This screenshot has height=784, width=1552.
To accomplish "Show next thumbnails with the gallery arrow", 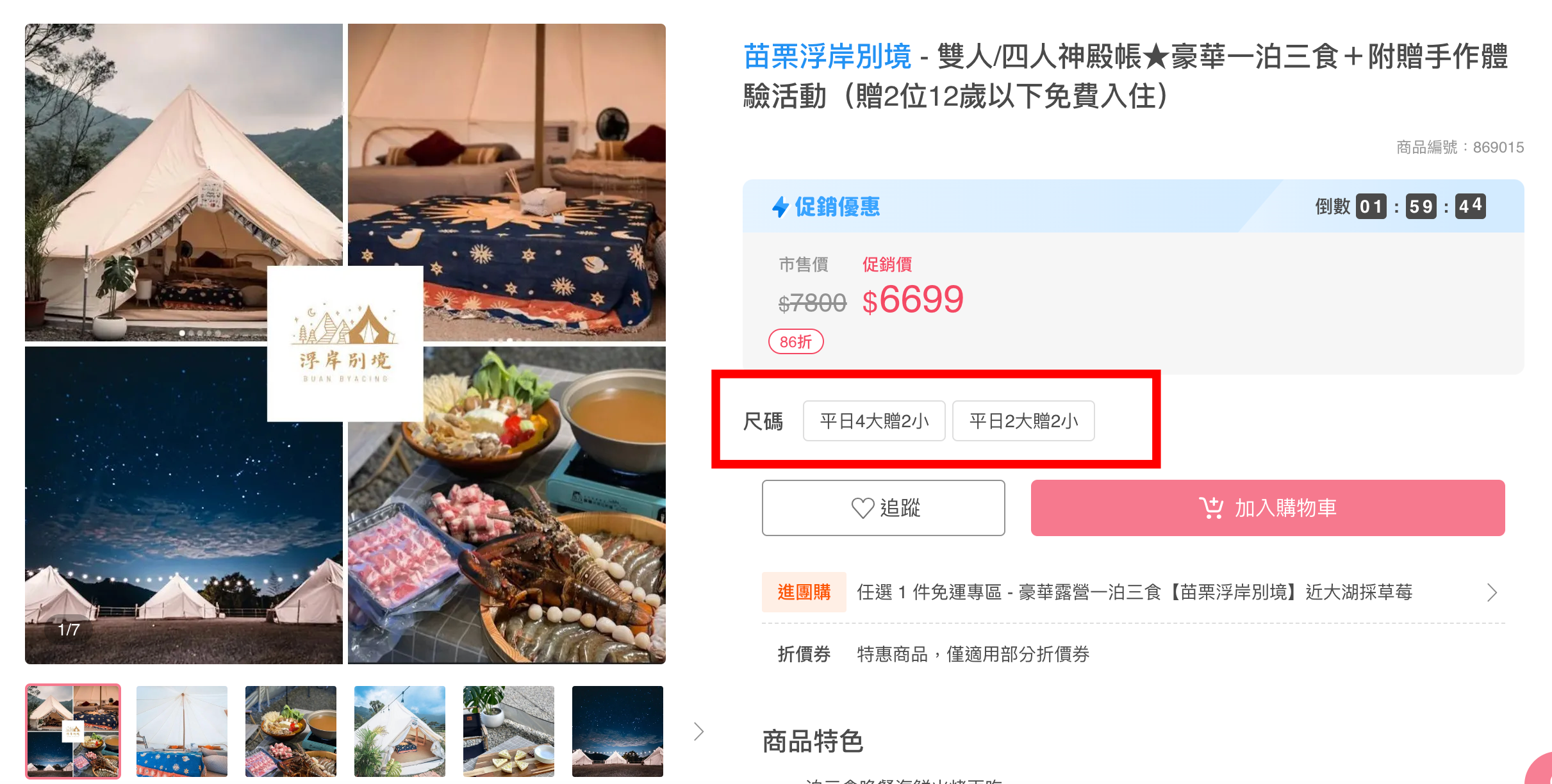I will pyautogui.click(x=698, y=731).
